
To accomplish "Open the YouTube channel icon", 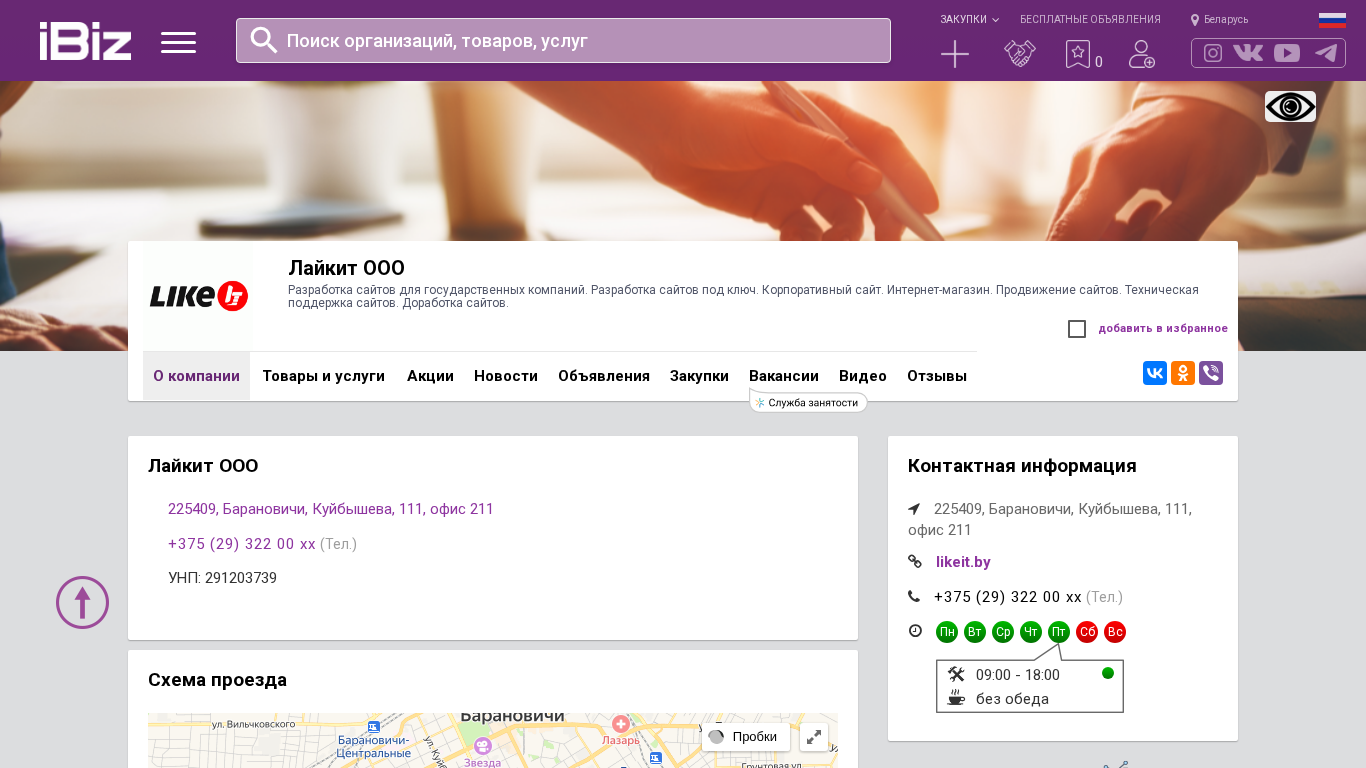I will click(x=1287, y=53).
